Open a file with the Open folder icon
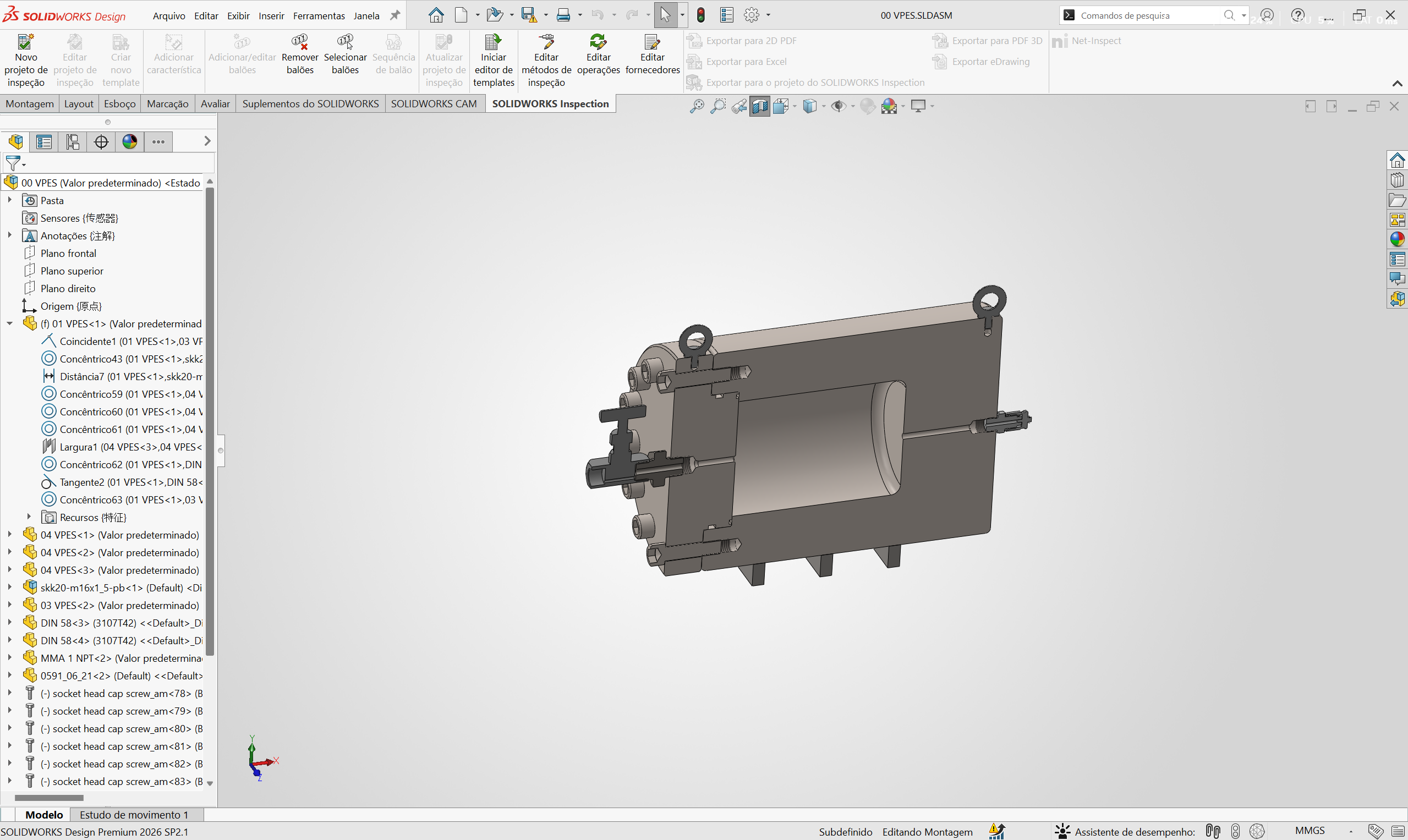Screen dimensions: 1408x840 494,15
